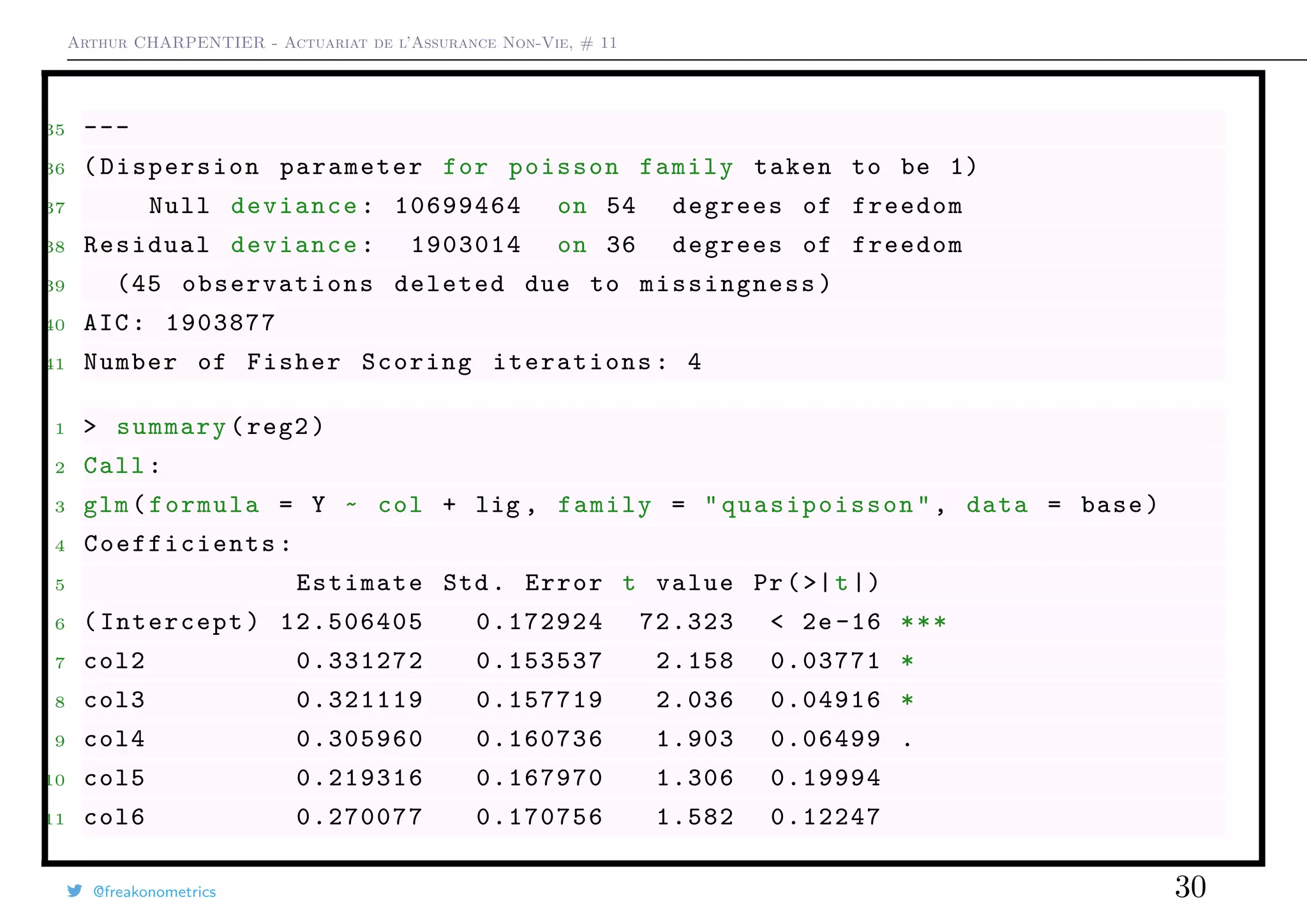Select col3 p-value 0.04916

826,700
